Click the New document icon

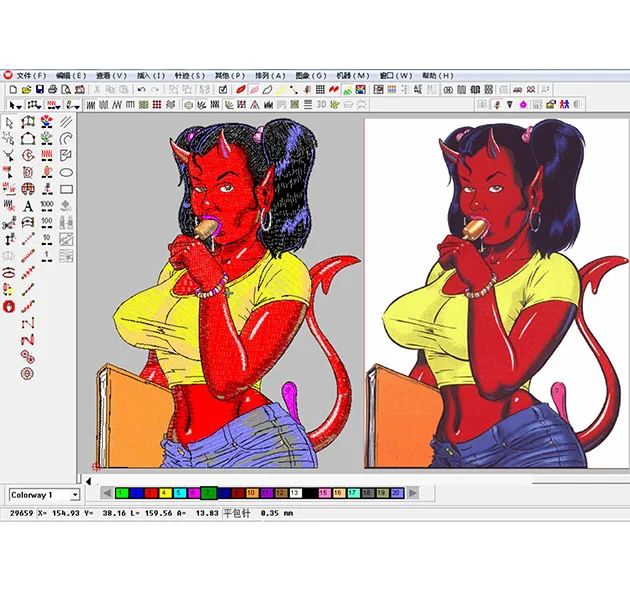pyautogui.click(x=13, y=90)
